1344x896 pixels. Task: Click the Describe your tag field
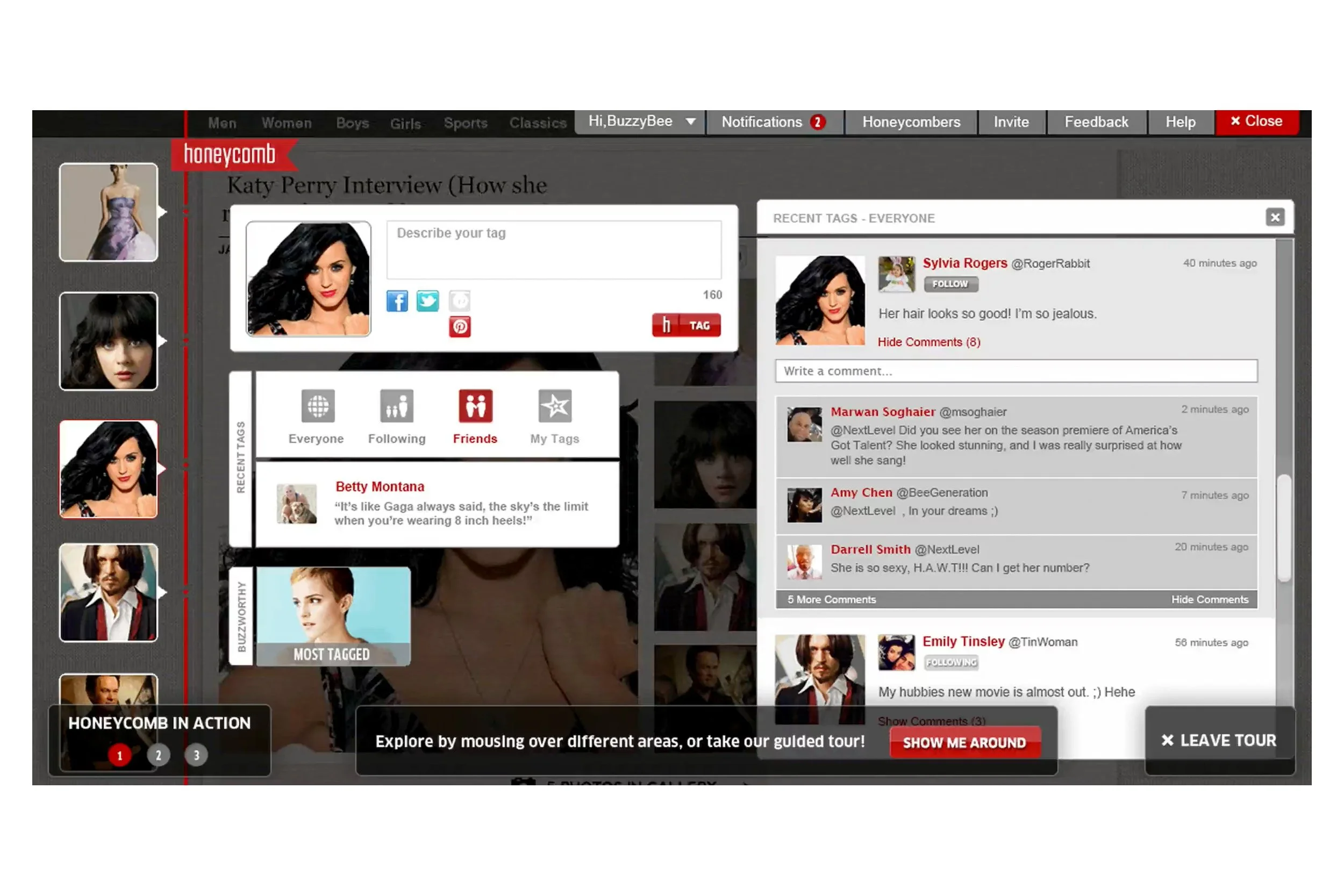pyautogui.click(x=553, y=250)
